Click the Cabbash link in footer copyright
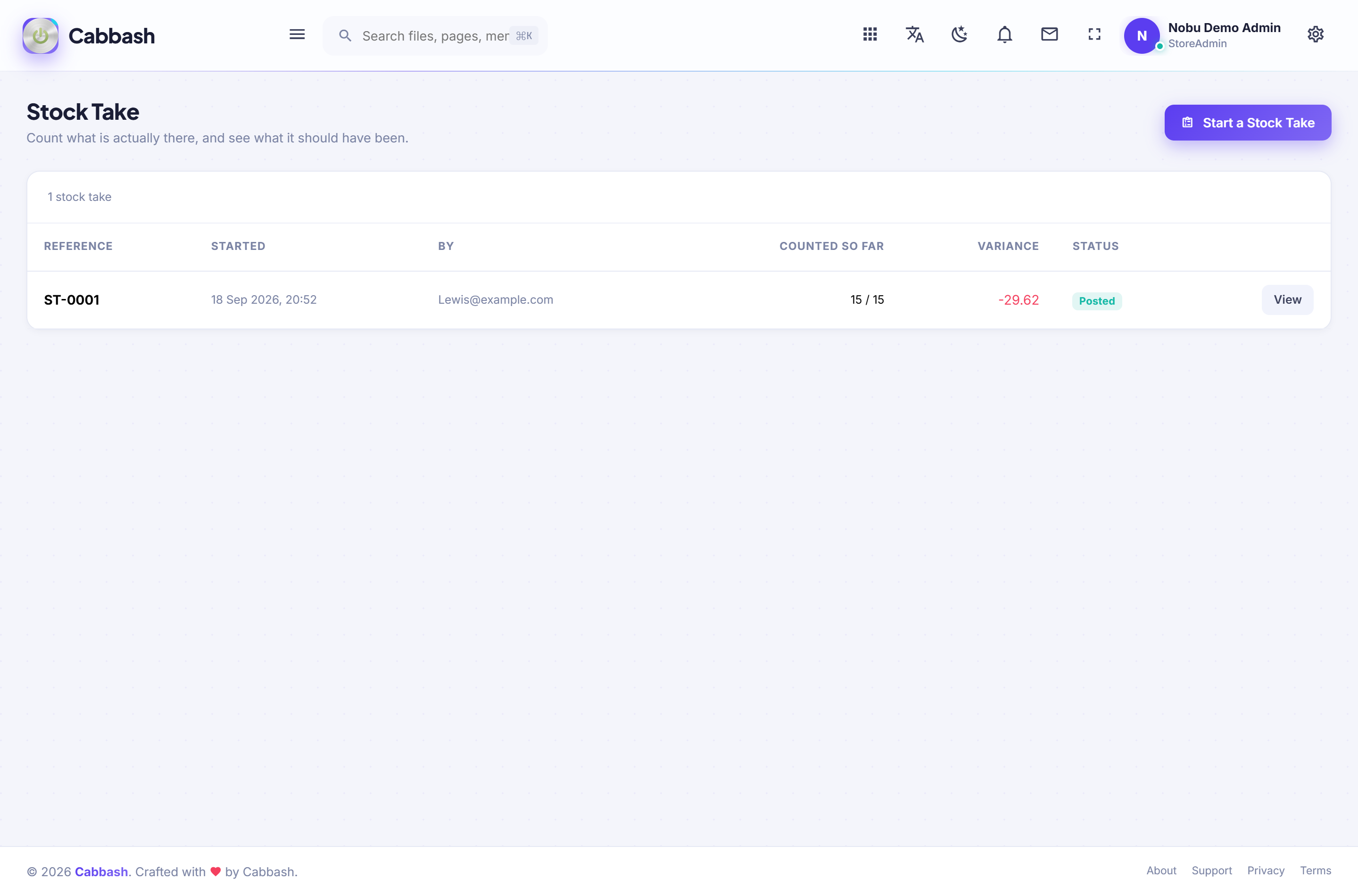This screenshot has height=896, width=1358. click(x=101, y=872)
